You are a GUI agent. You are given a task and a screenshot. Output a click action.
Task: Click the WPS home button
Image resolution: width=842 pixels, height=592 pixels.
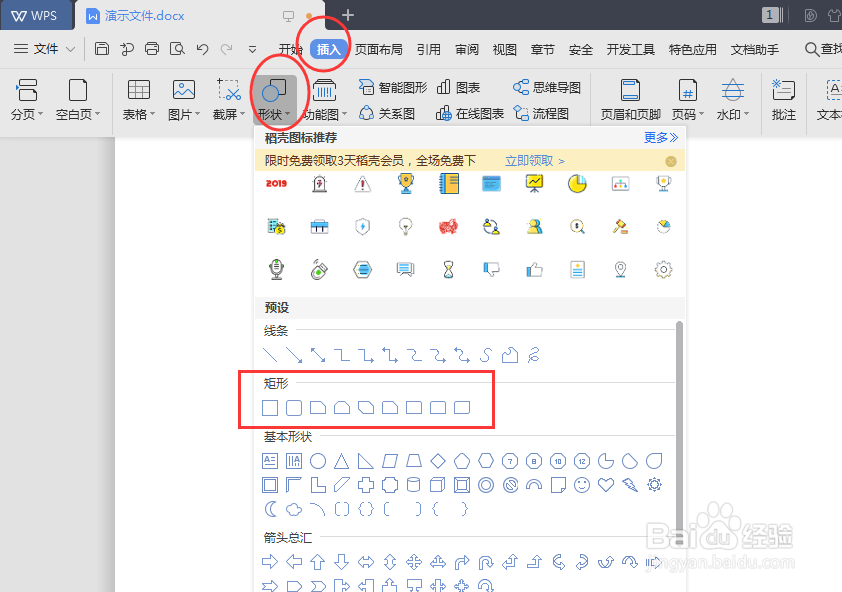tap(35, 16)
